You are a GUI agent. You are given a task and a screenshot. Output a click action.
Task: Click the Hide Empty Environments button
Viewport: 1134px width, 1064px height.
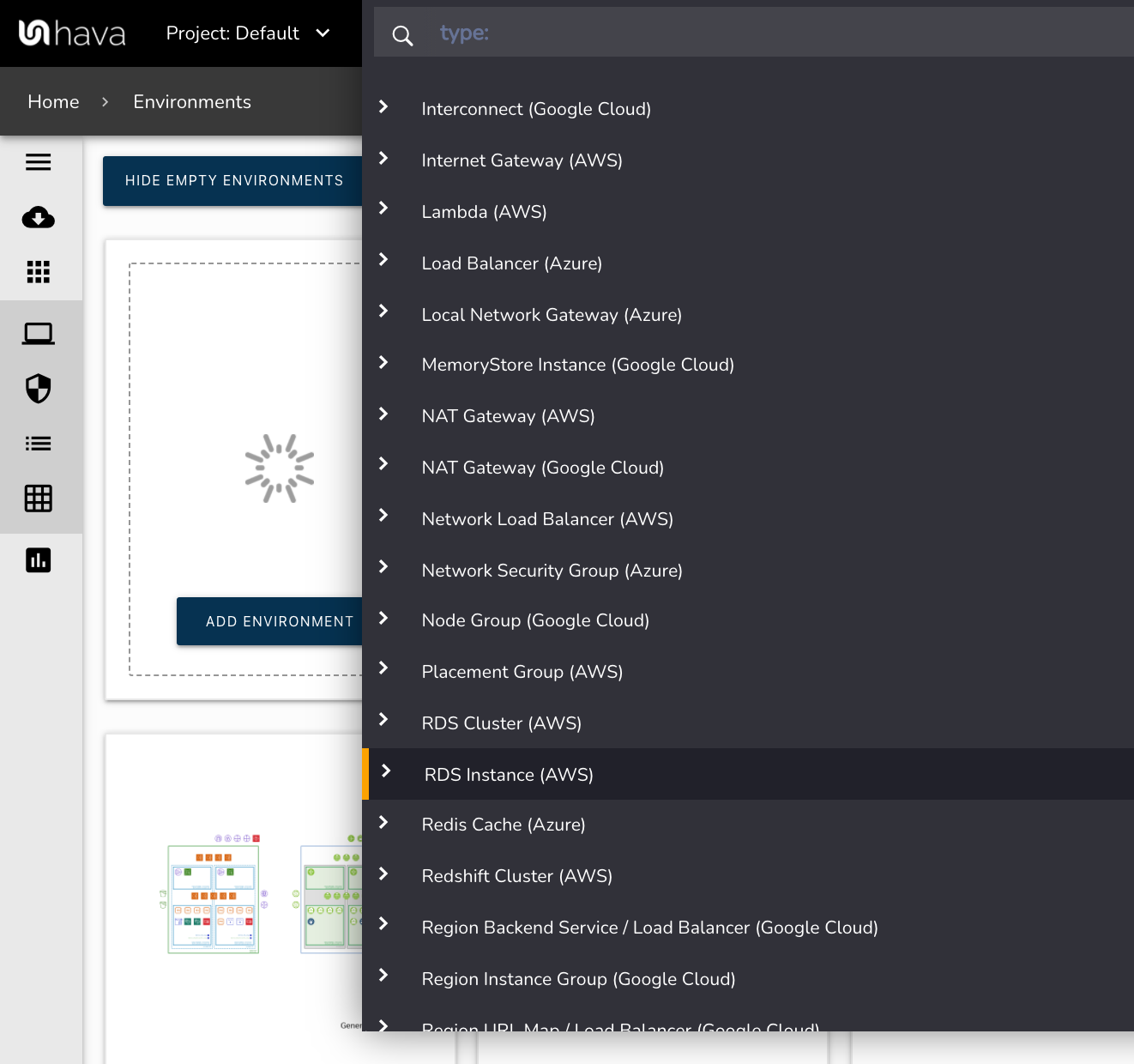(x=233, y=181)
